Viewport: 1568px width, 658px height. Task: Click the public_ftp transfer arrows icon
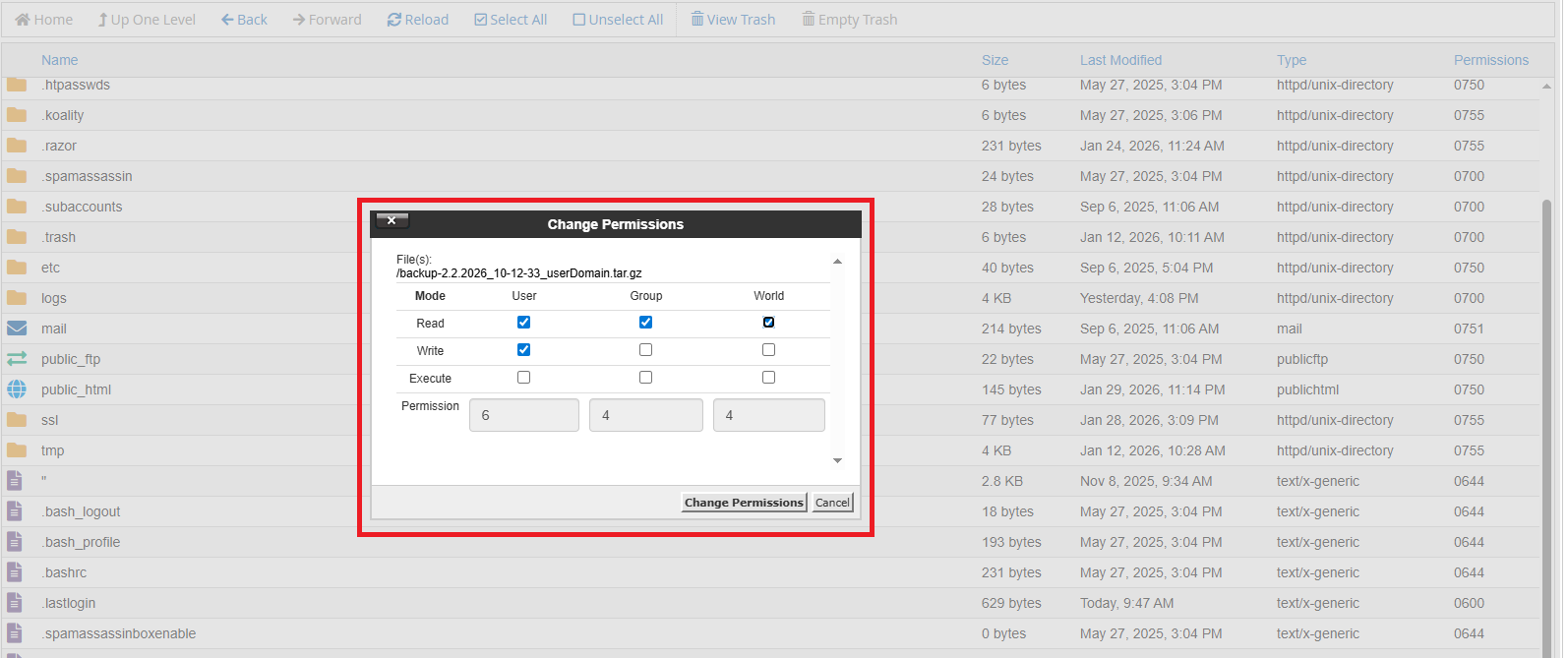[x=17, y=359]
